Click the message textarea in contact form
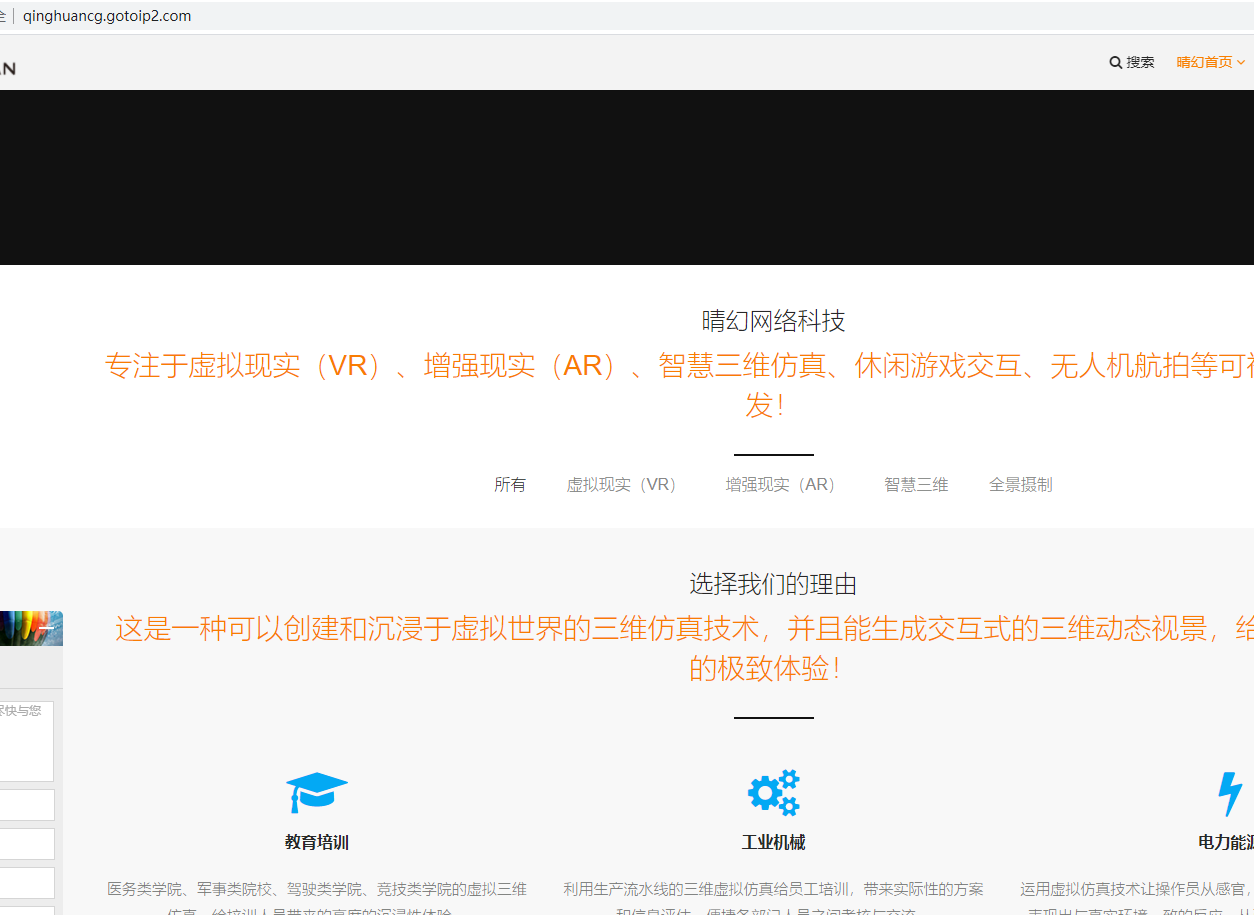This screenshot has height=915, width=1254. tap(26, 741)
